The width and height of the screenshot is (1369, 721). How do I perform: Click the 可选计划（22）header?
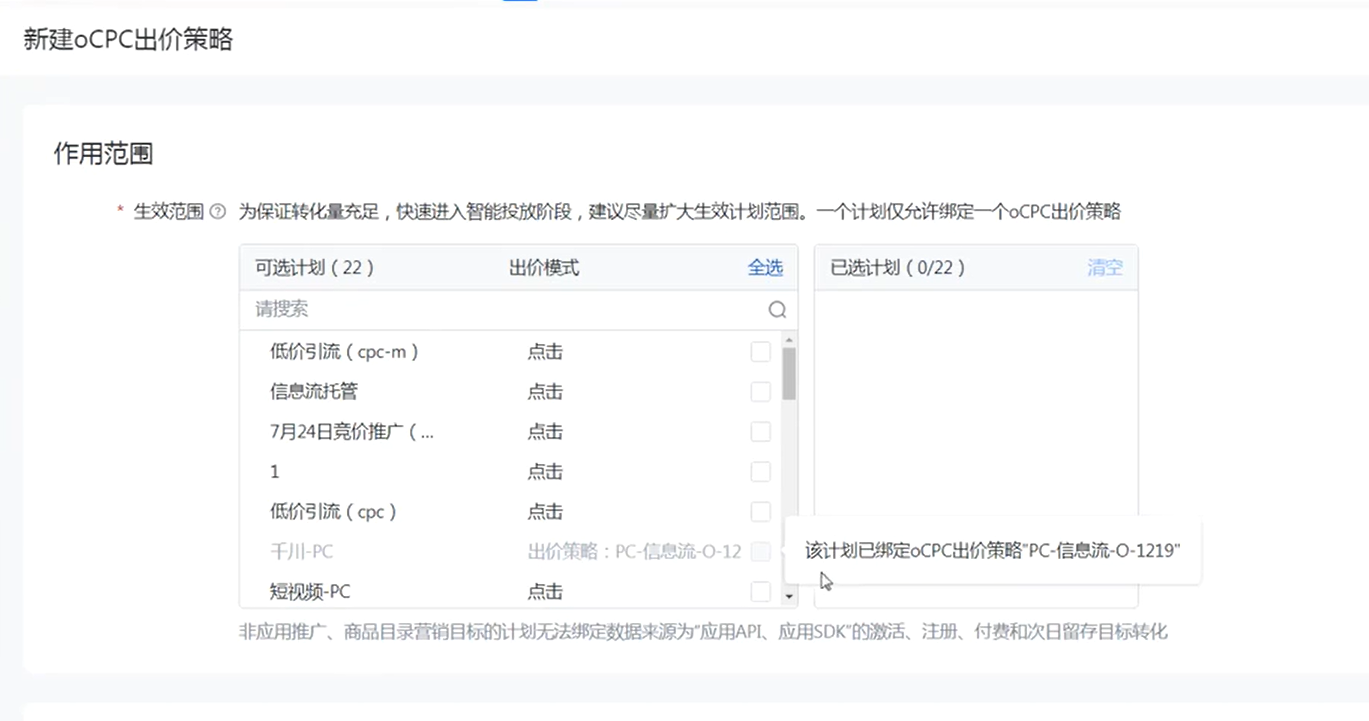[x=315, y=268]
